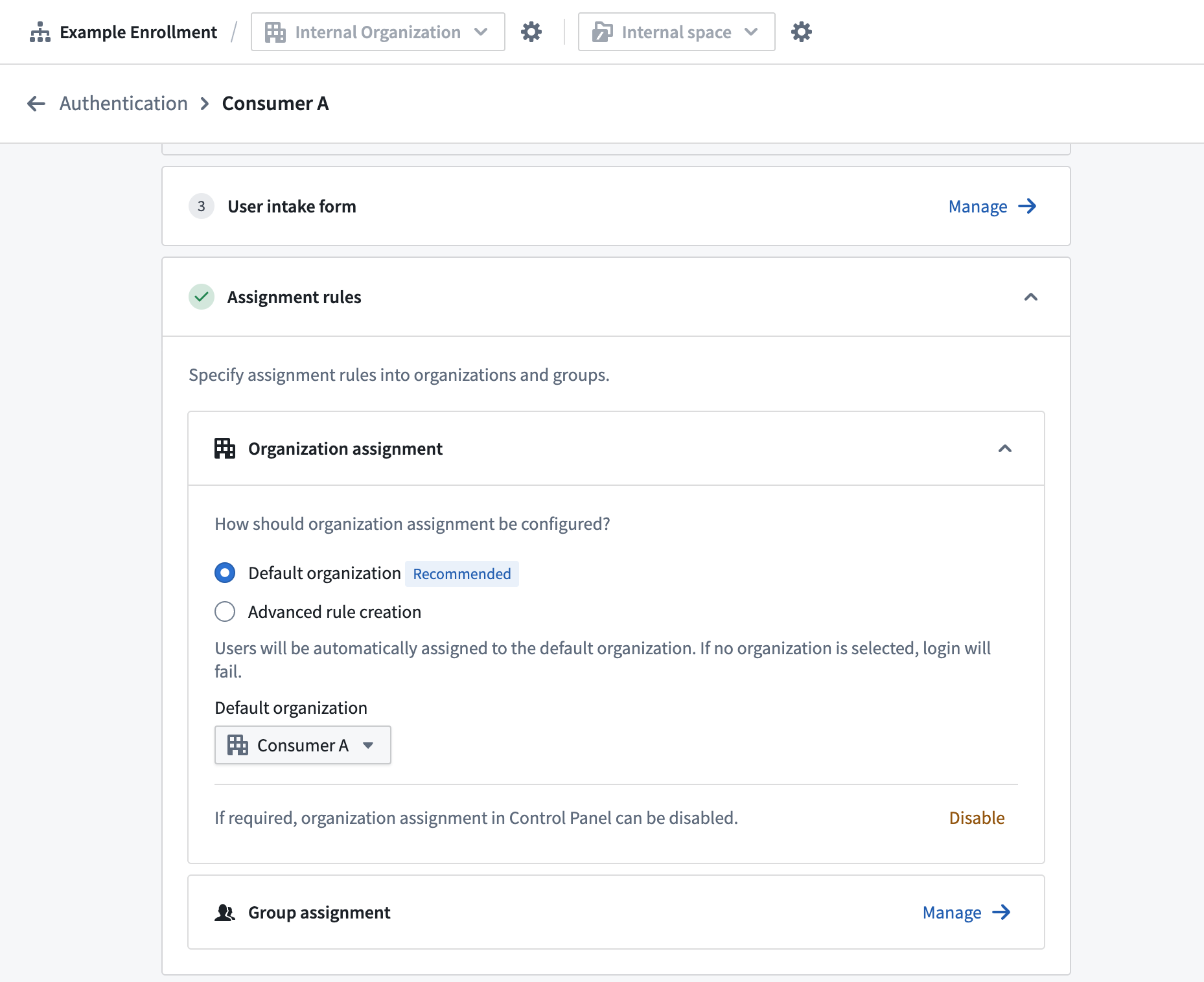Click the arrow next to User intake form Manage

click(x=1027, y=207)
